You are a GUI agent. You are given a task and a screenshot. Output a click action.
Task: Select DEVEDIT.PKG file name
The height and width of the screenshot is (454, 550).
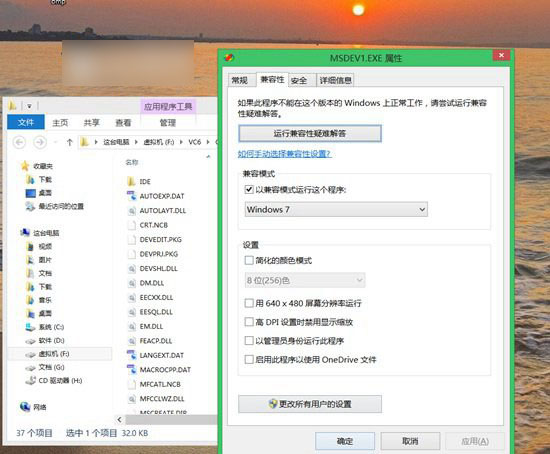pyautogui.click(x=161, y=240)
